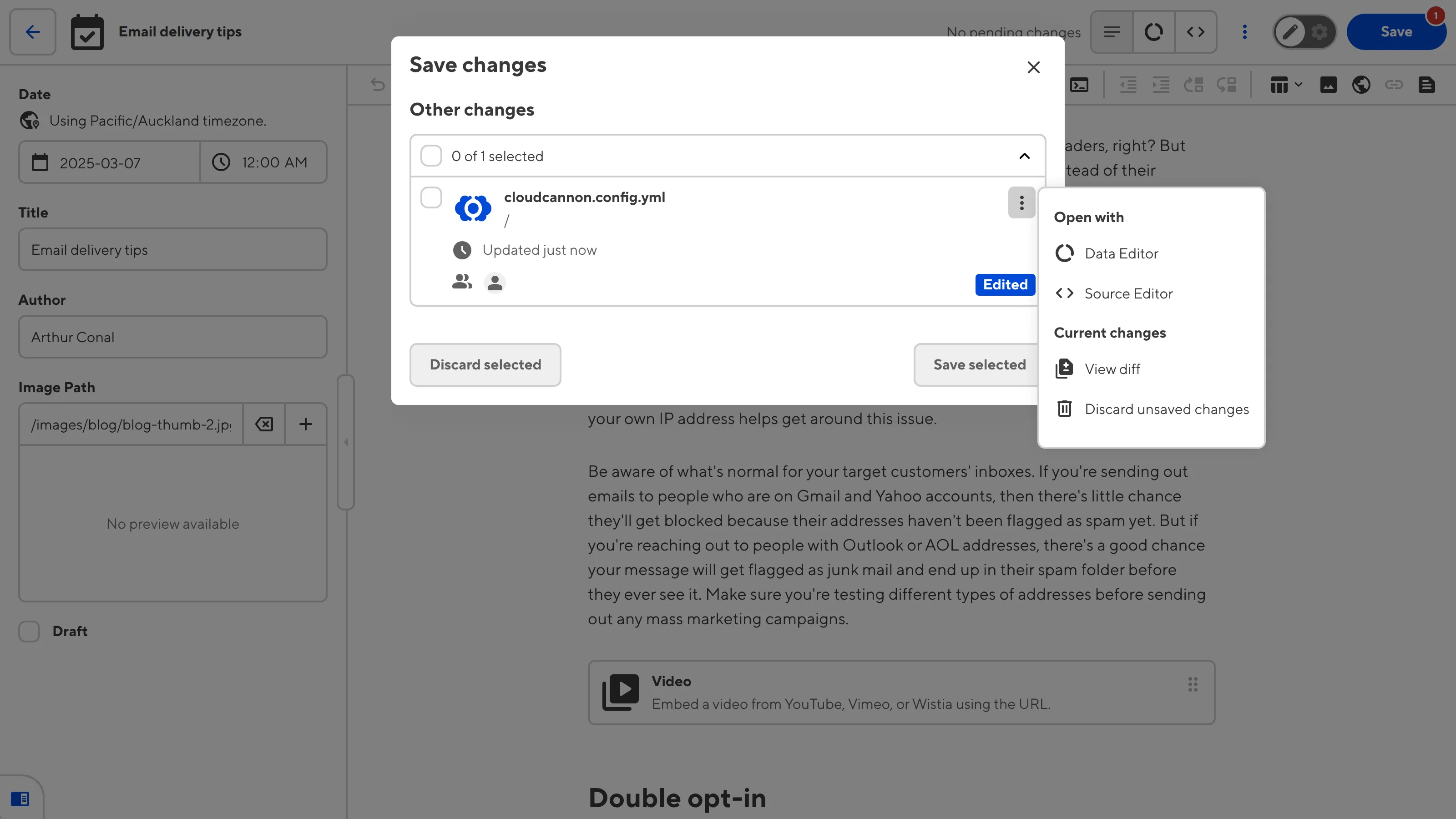The height and width of the screenshot is (819, 1456).
Task: Open the kebab menu next to cloudcannon.config.yml
Action: 1021,202
